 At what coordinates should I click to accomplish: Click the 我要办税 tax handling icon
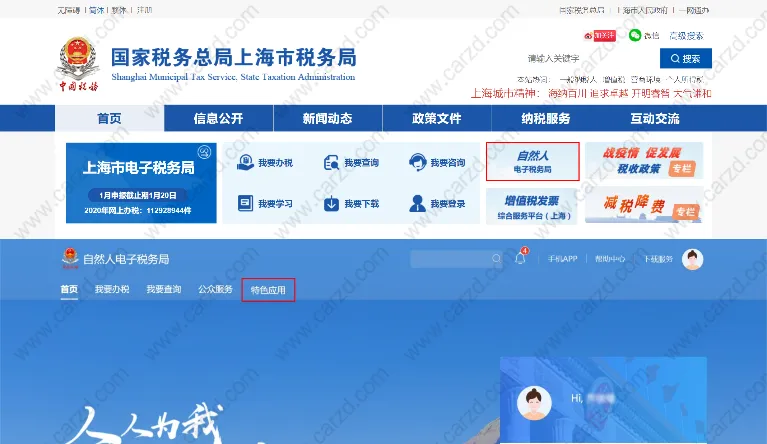tap(245, 162)
